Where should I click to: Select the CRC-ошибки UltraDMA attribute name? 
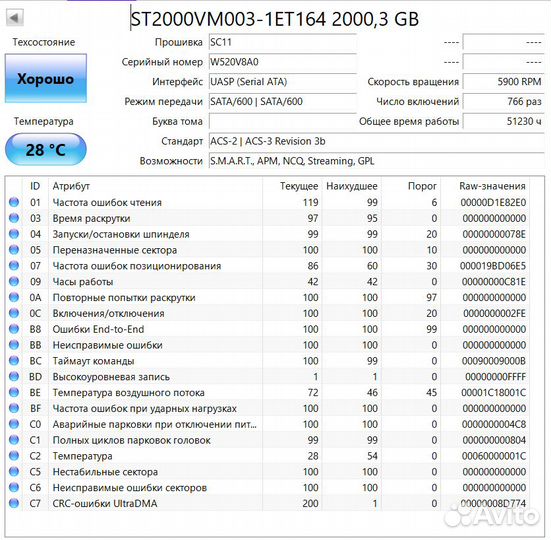[x=105, y=503]
